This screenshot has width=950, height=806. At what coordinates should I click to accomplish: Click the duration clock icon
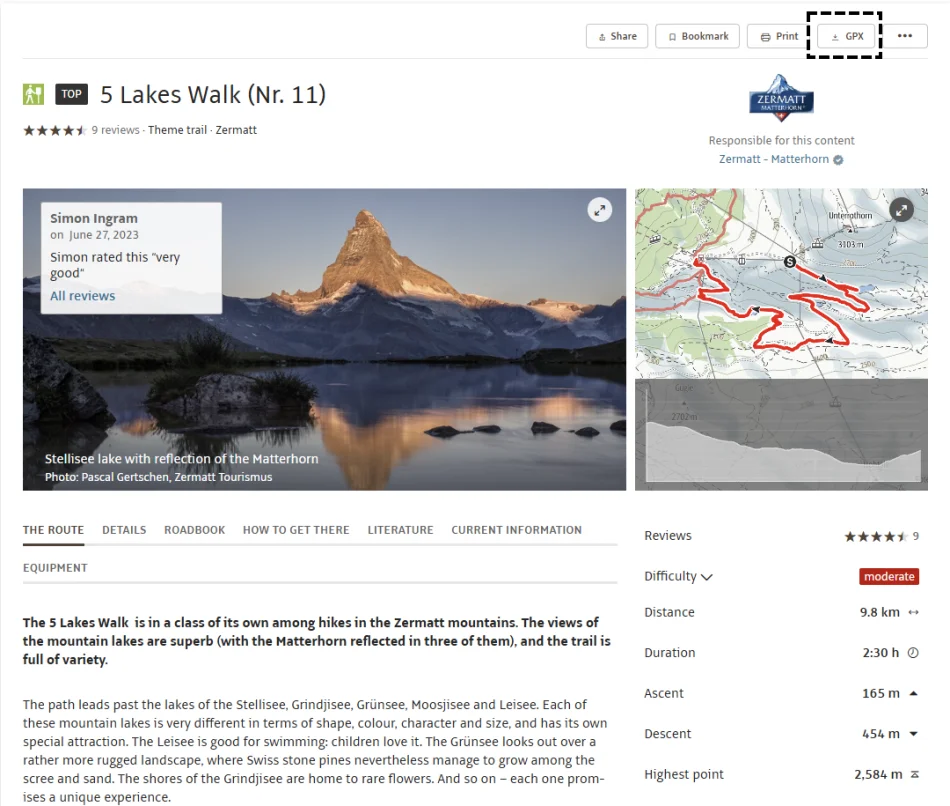(913, 653)
